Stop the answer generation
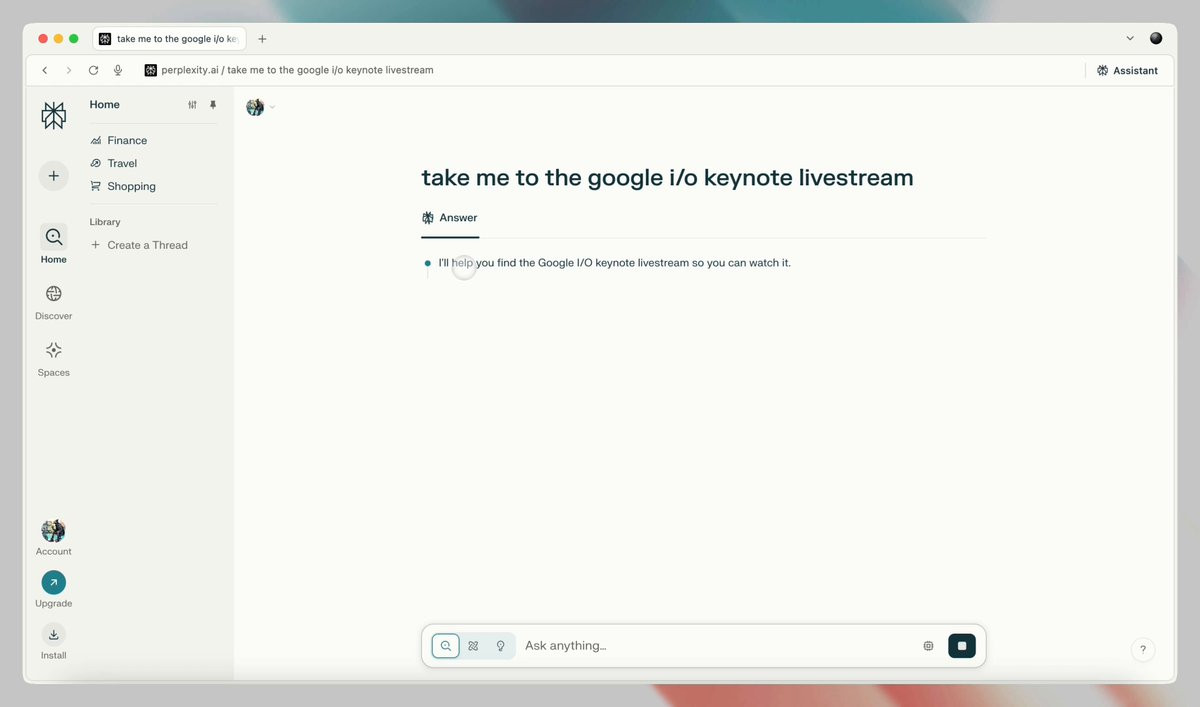The width and height of the screenshot is (1200, 707). [x=962, y=646]
